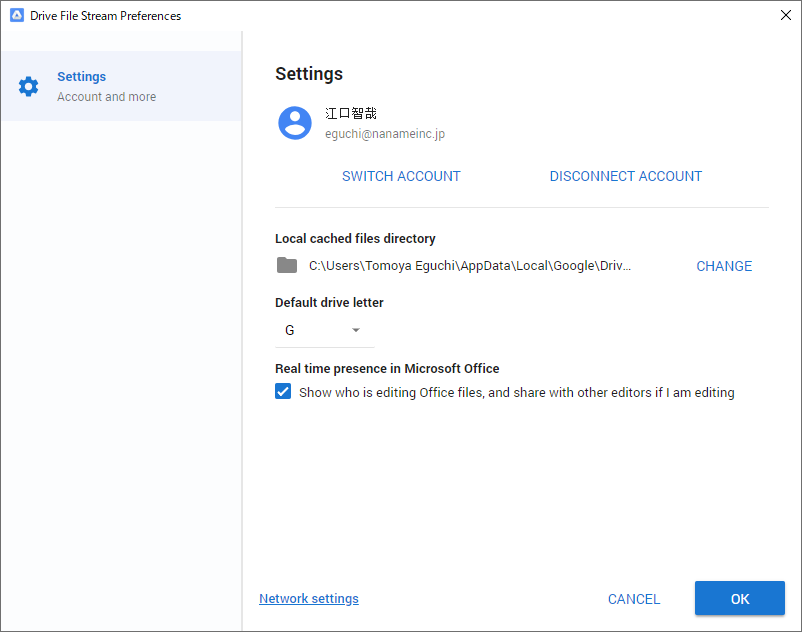Click the Drive File Stream title bar logo
The width and height of the screenshot is (802, 632).
(17, 15)
